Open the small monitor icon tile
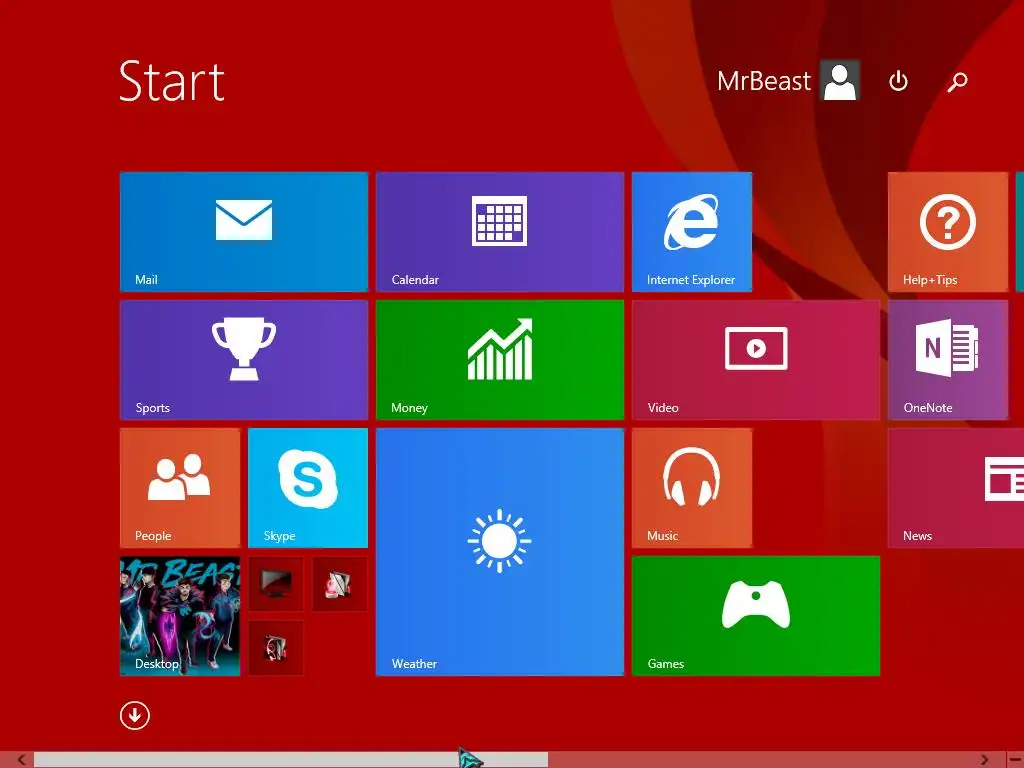 point(276,583)
